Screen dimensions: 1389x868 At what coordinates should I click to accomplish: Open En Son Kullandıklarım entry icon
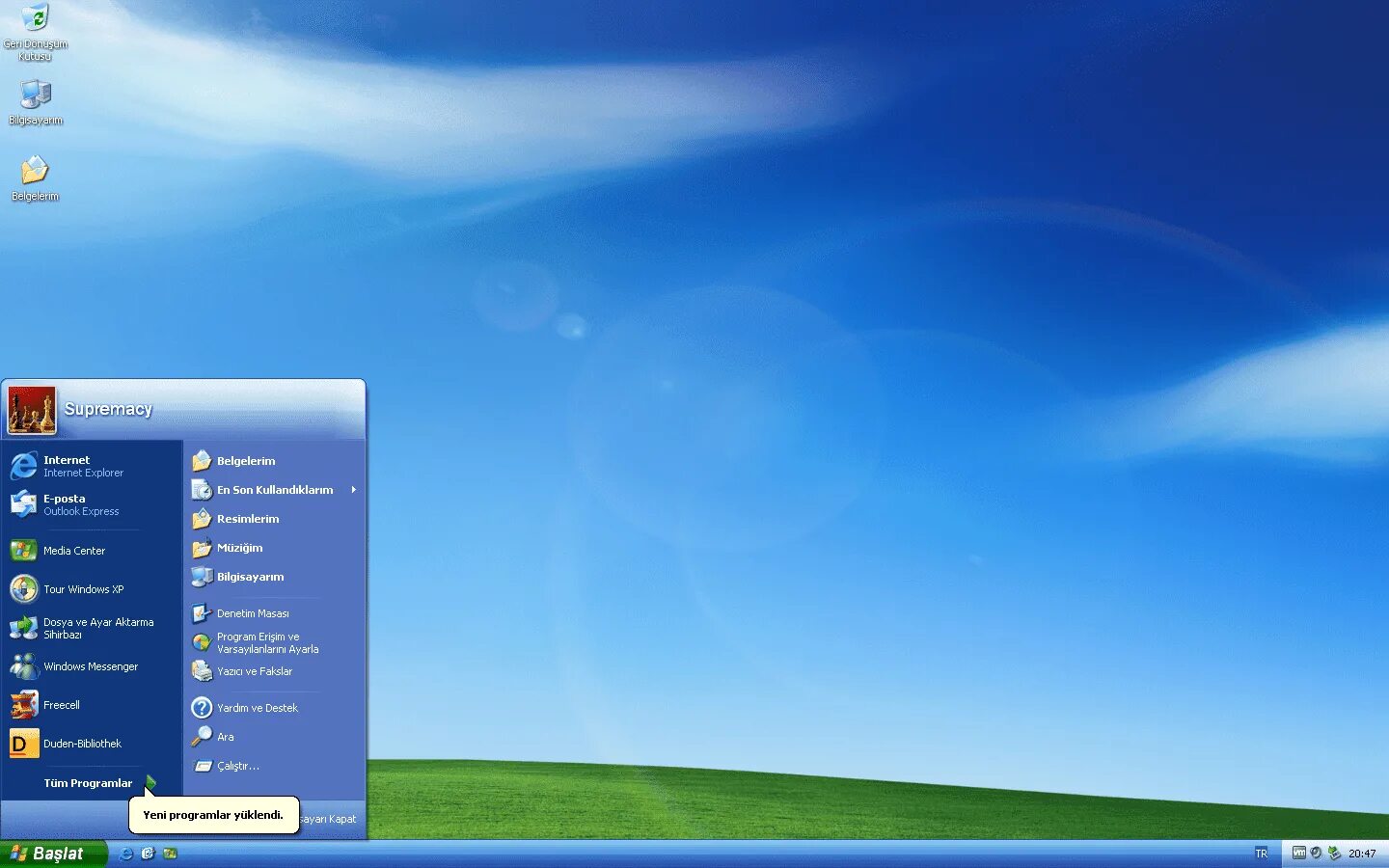pyautogui.click(x=202, y=490)
